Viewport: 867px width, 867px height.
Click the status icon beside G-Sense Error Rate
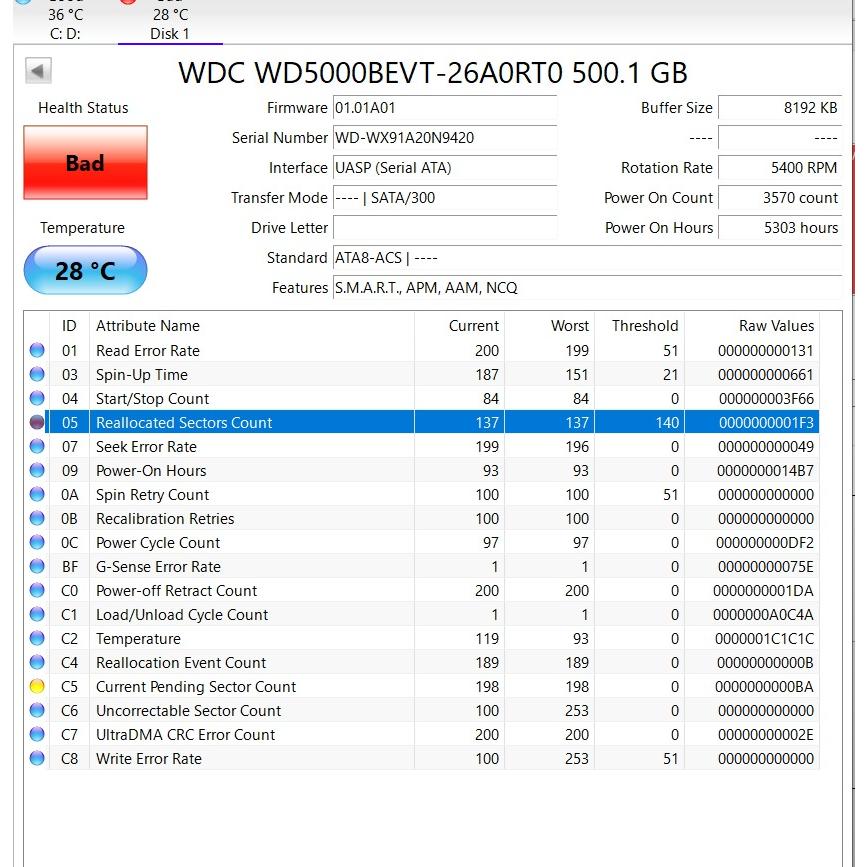click(x=37, y=567)
